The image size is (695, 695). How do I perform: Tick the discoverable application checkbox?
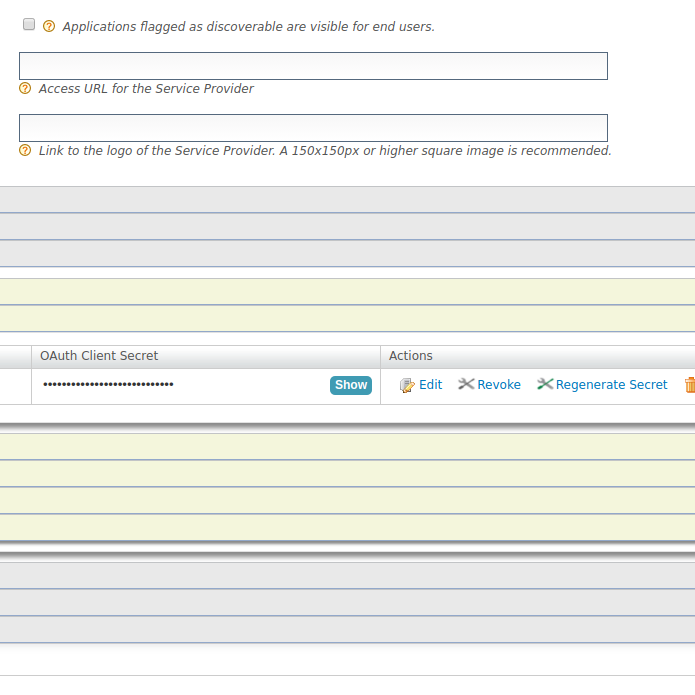[29, 24]
